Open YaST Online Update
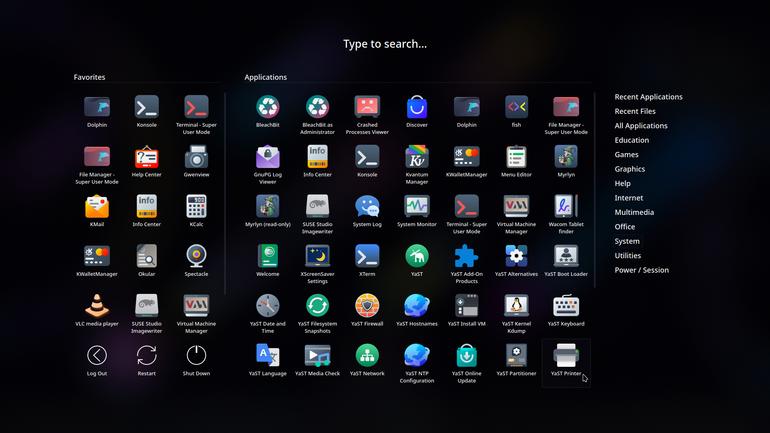770x433 pixels. [x=467, y=363]
